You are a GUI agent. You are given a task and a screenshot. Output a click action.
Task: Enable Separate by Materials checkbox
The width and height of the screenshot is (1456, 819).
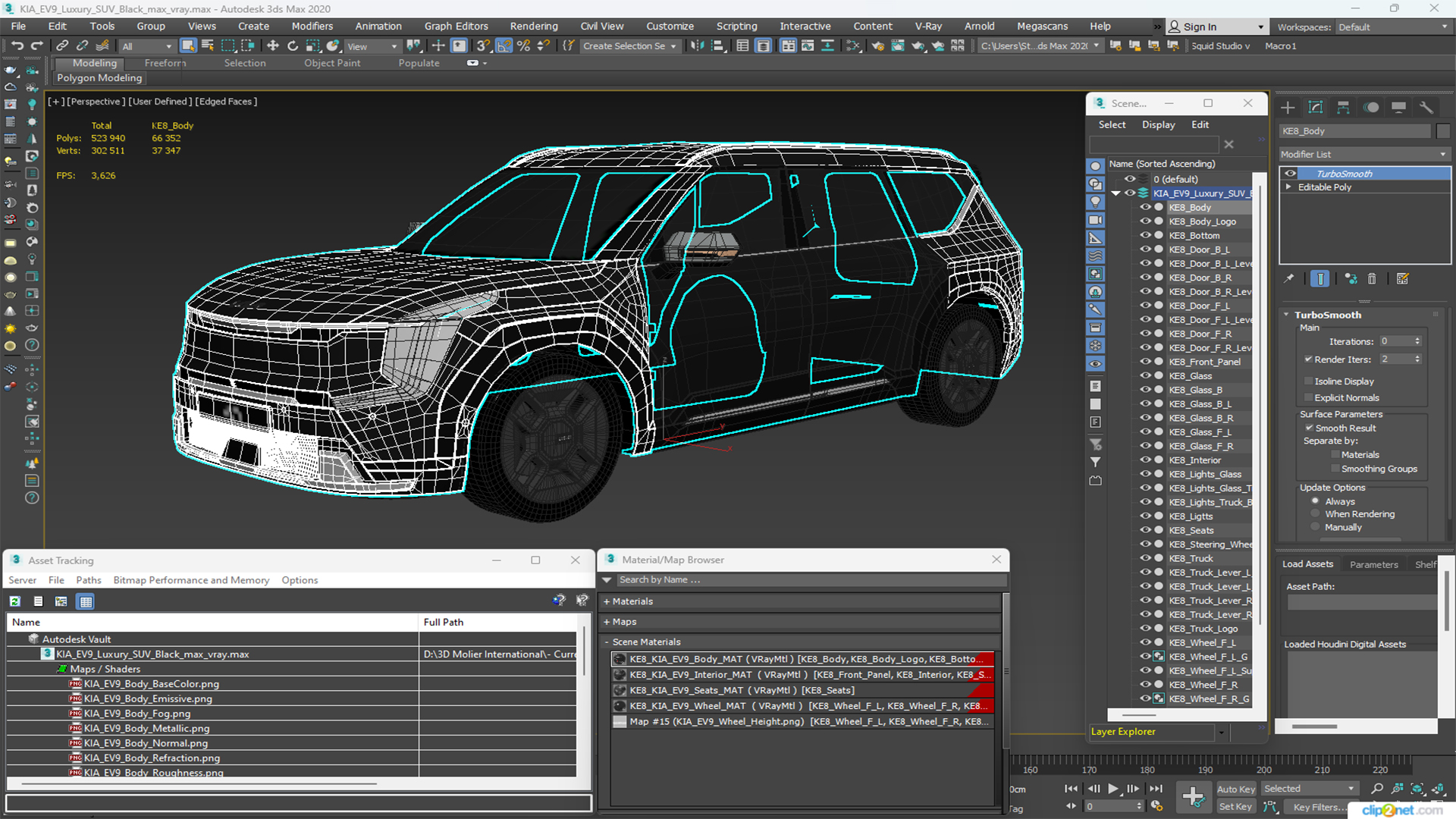point(1335,455)
